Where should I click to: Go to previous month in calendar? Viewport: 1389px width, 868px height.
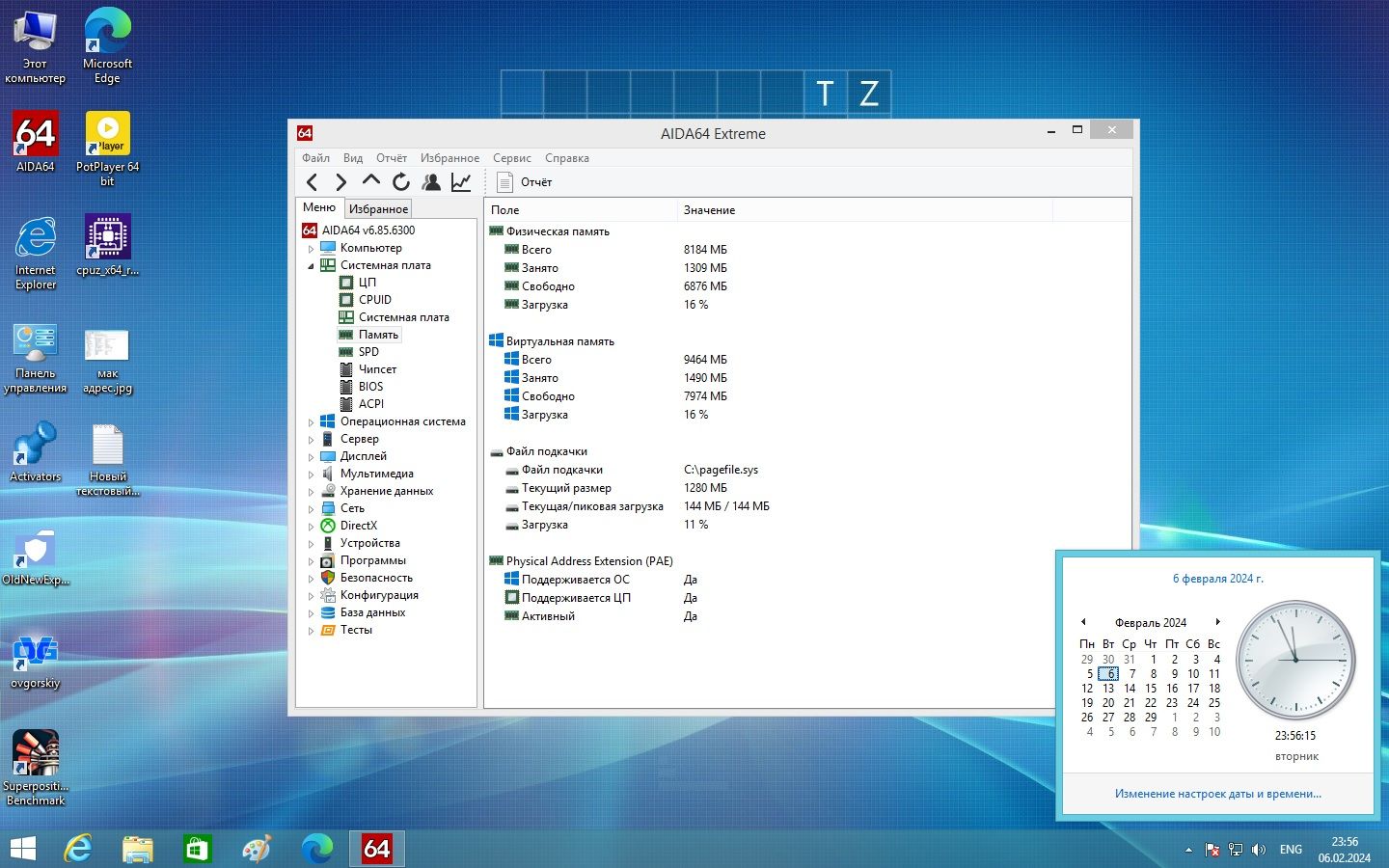(x=1083, y=622)
